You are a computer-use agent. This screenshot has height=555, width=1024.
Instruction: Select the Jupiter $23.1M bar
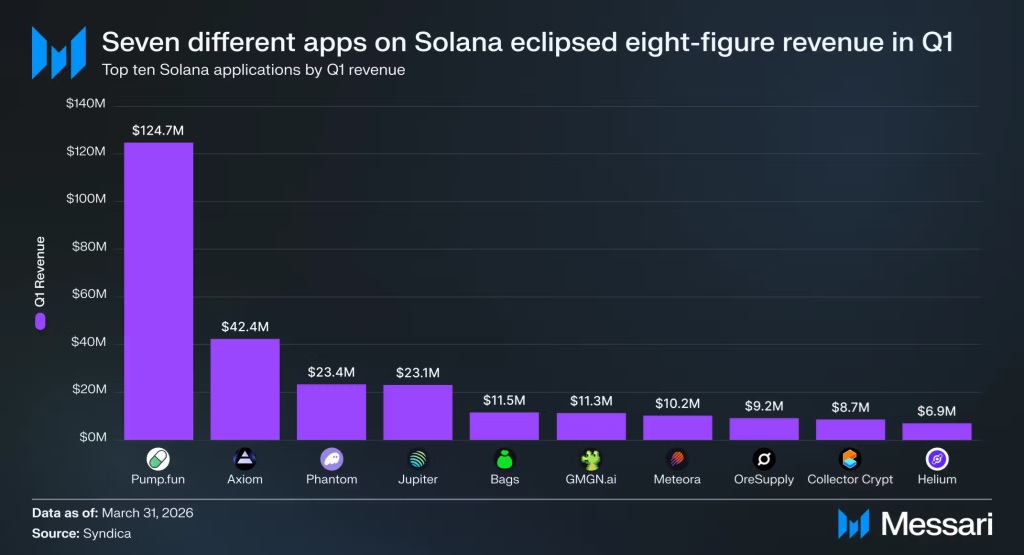click(x=418, y=413)
